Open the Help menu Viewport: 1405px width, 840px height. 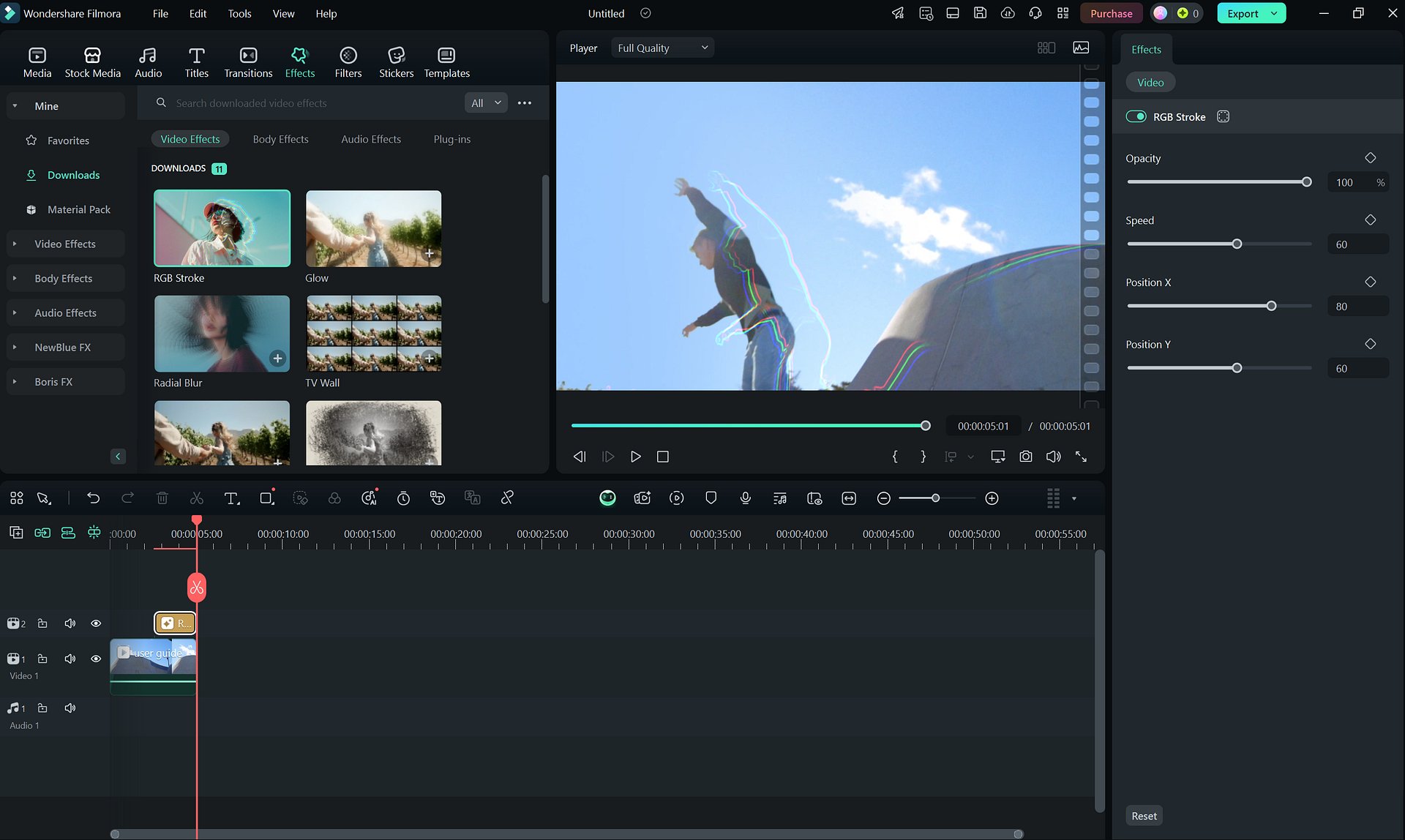pyautogui.click(x=326, y=13)
